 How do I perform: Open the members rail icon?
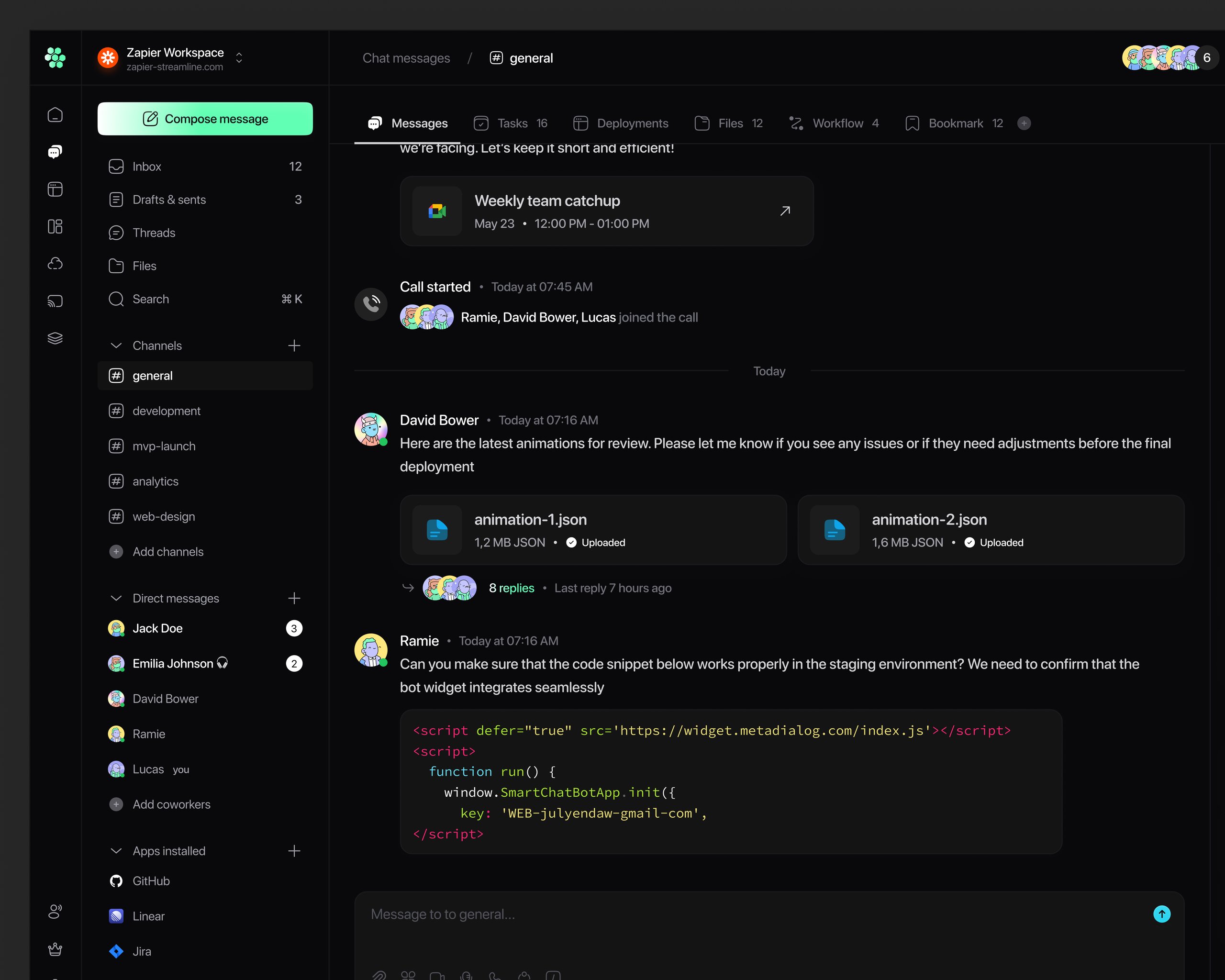click(x=55, y=911)
